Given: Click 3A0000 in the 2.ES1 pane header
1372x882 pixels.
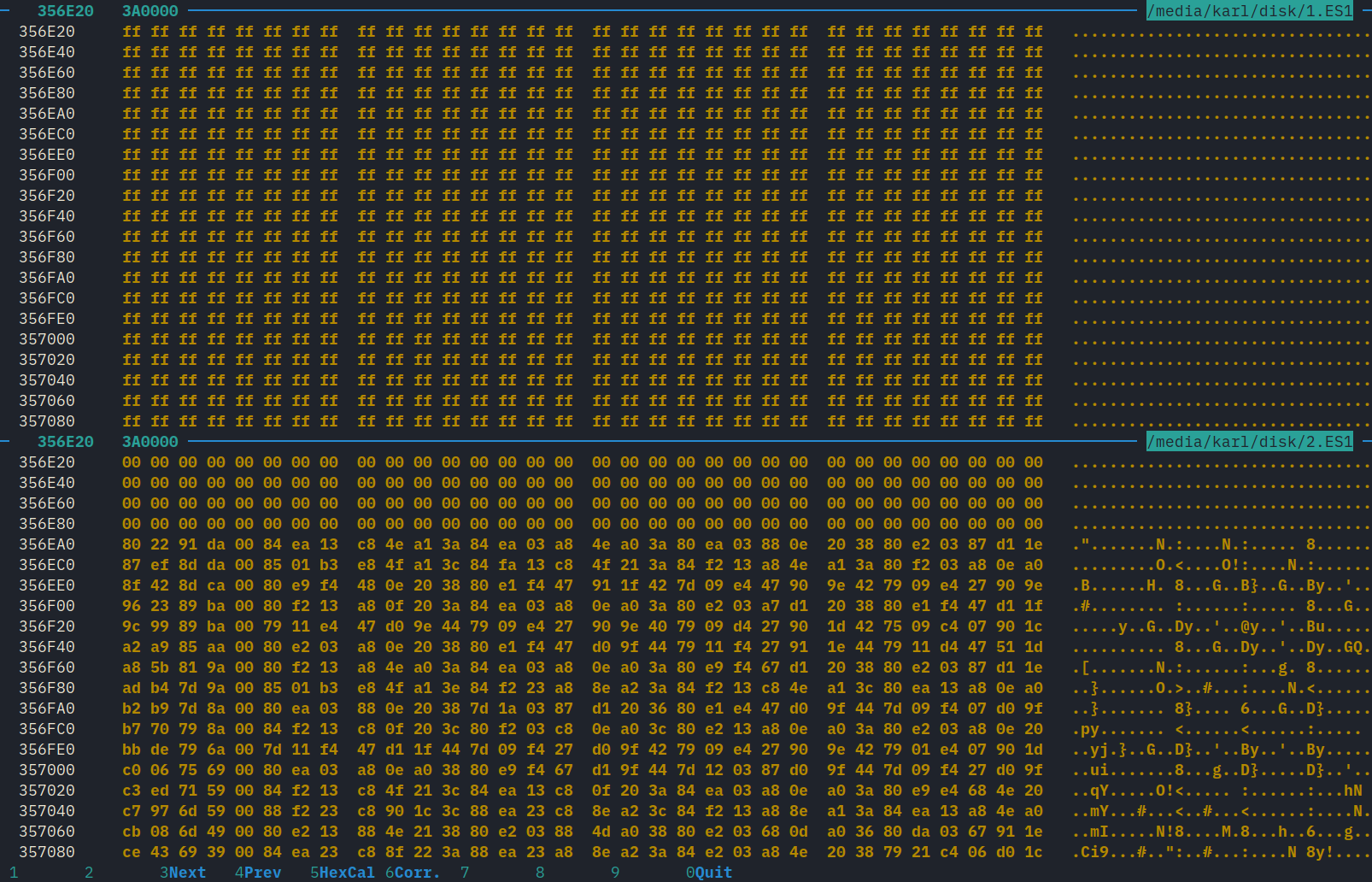Looking at the screenshot, I should (150, 442).
